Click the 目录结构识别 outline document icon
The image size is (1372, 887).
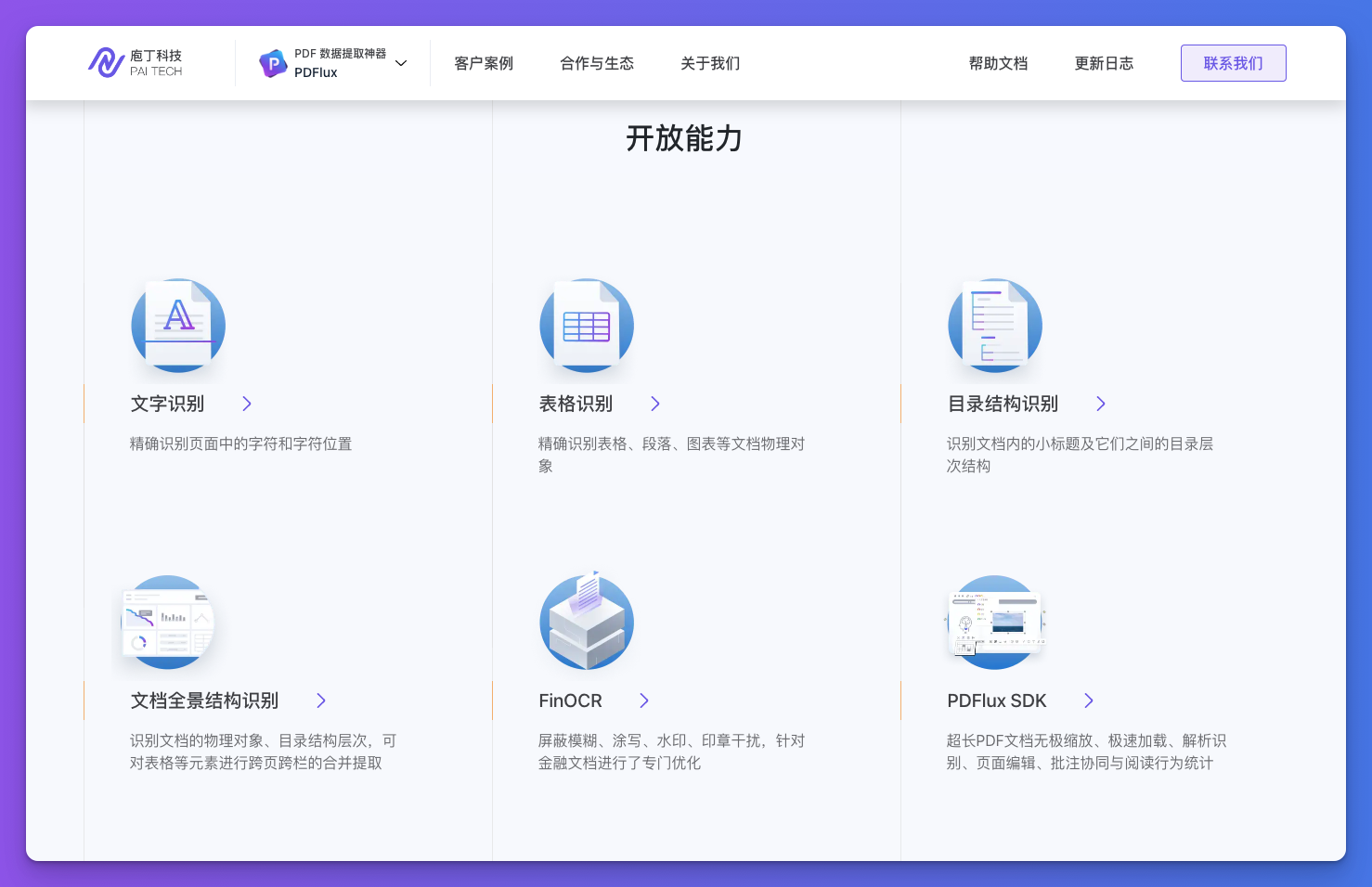coord(995,326)
